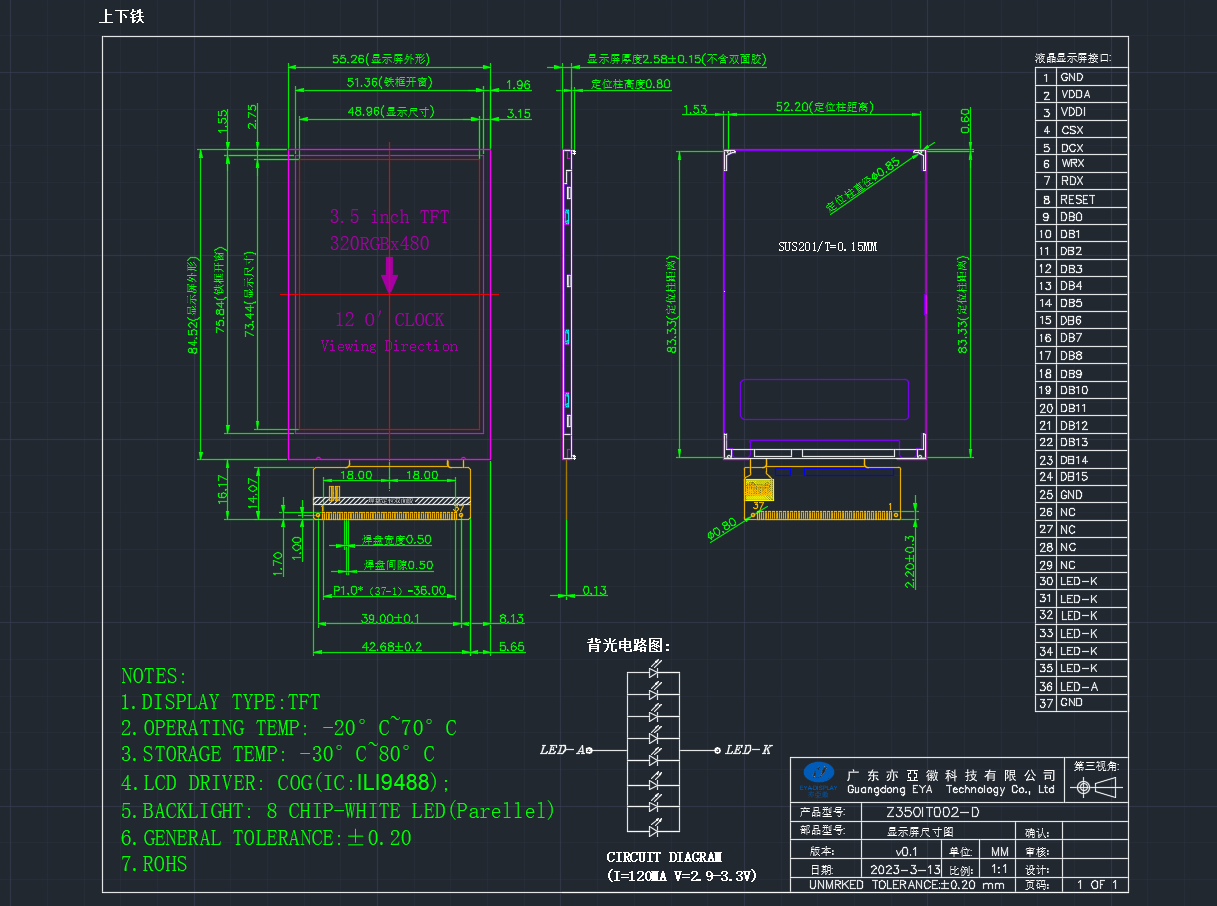Select the "320RGBx480" resolution text
The image size is (1217, 906).
[x=380, y=243]
